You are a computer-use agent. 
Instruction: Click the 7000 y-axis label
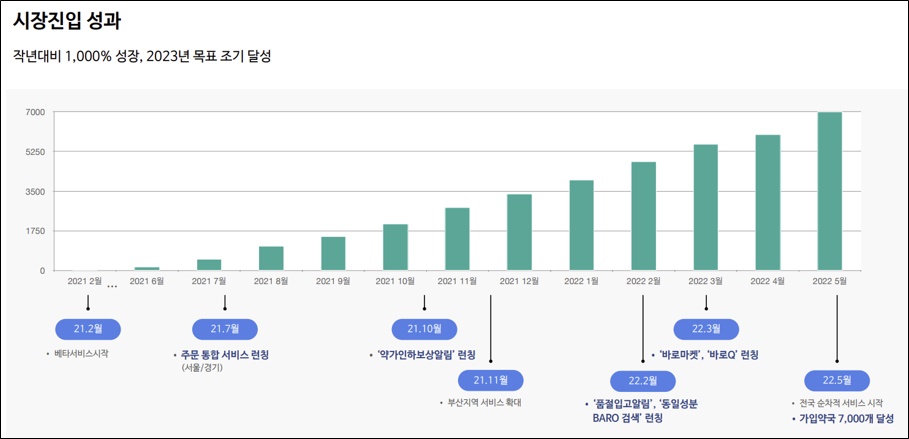click(x=37, y=111)
